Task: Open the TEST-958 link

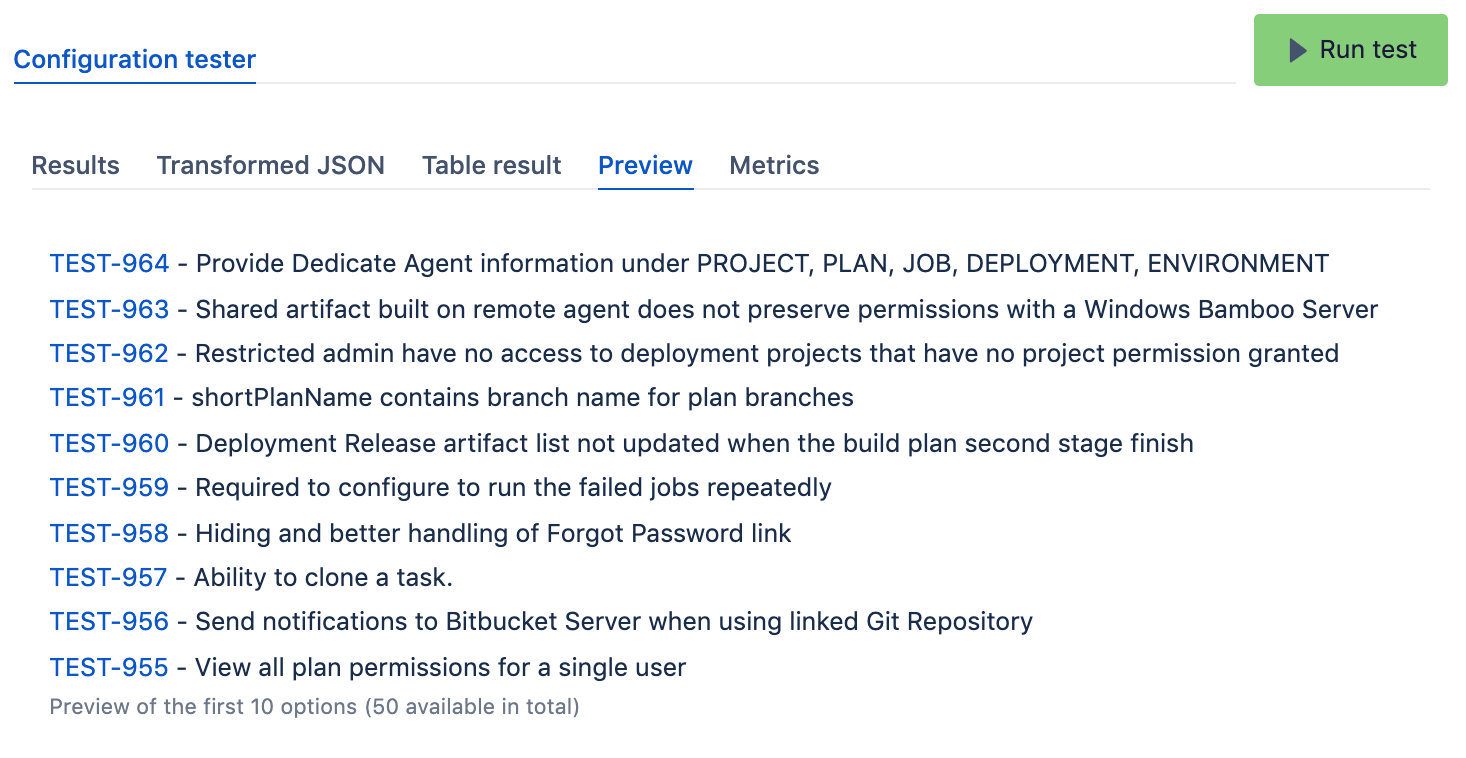Action: pyautogui.click(x=109, y=533)
